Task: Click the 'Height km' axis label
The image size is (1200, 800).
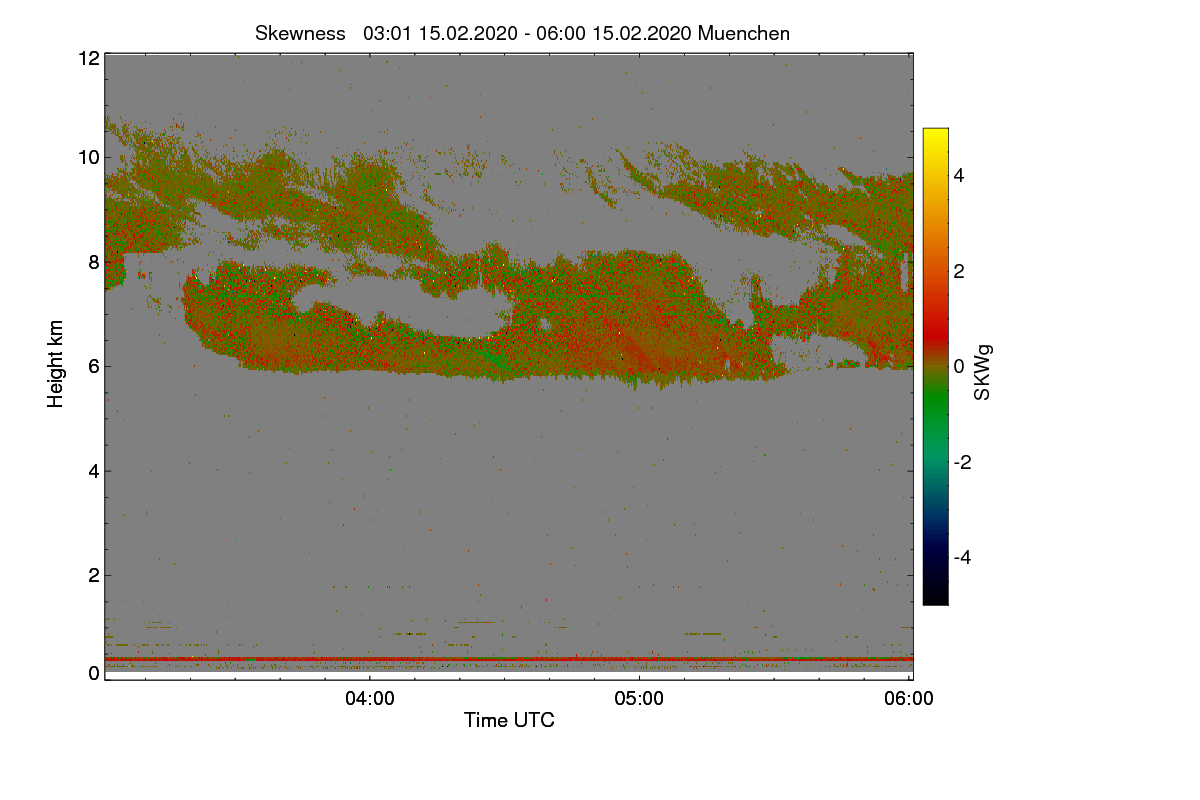Action: point(56,364)
